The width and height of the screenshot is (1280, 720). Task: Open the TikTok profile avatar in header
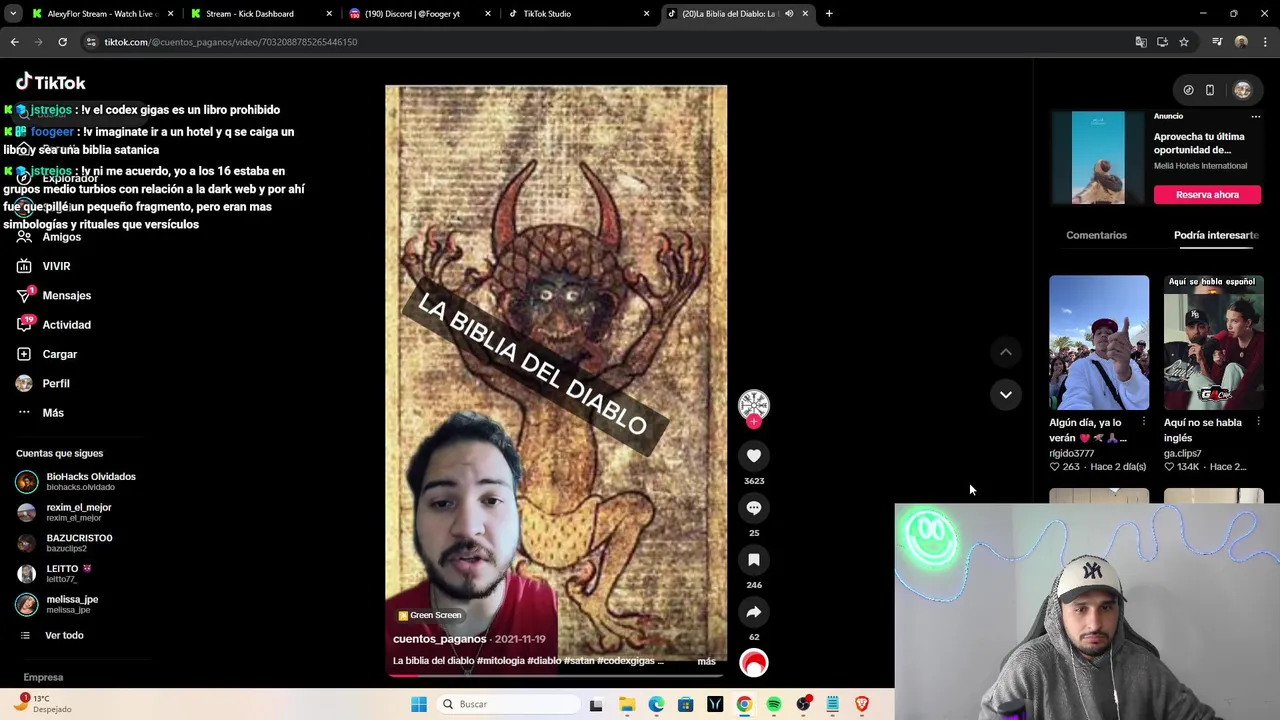(1242, 90)
